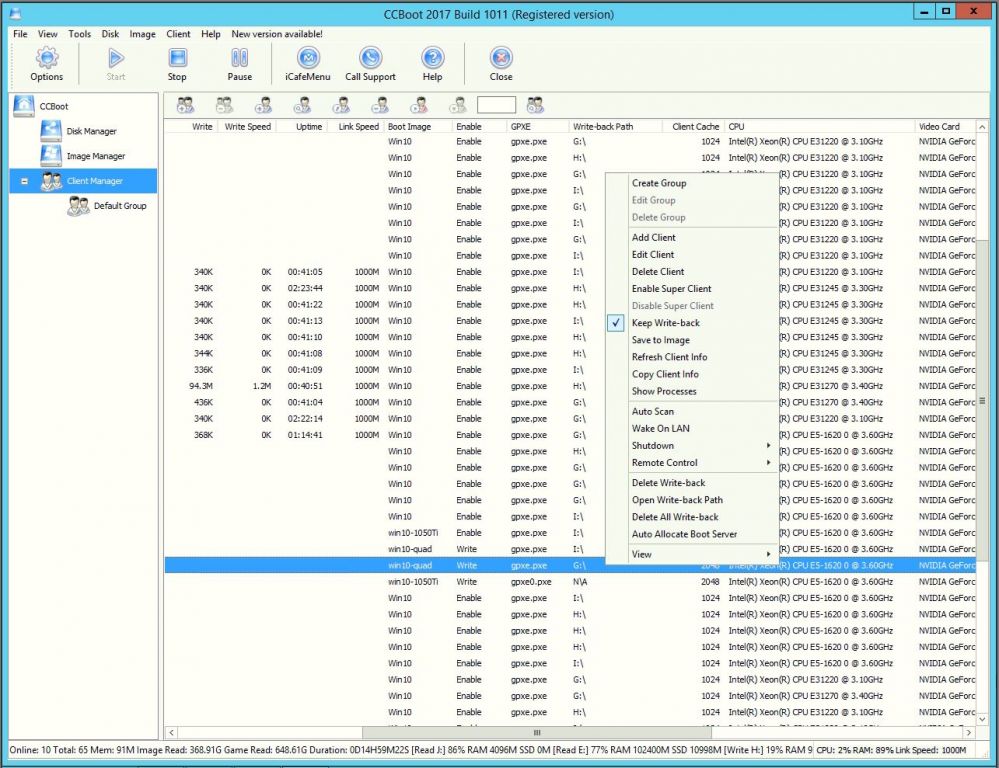Toggle Keep Write-back checkmark in context menu
999x768 pixels.
coord(615,323)
